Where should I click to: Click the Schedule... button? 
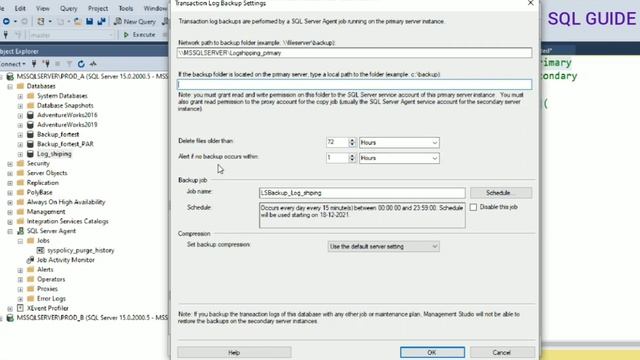click(501, 193)
